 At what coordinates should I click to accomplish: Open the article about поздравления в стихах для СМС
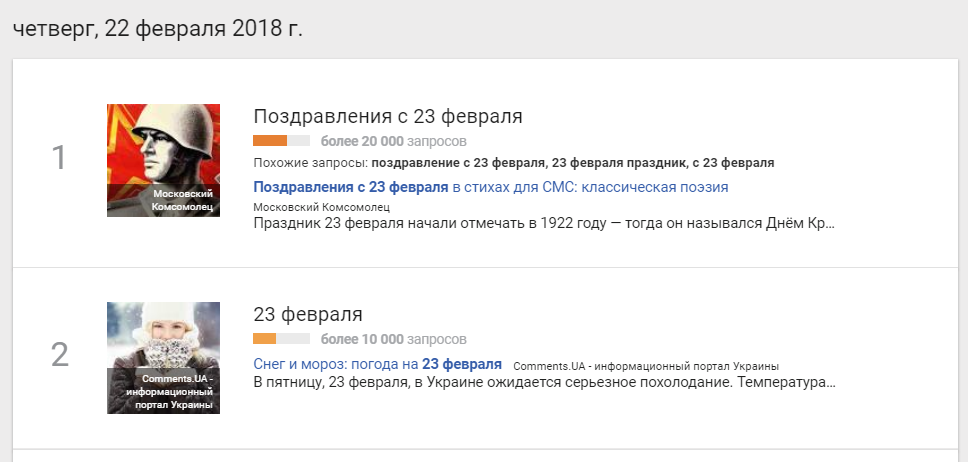pyautogui.click(x=490, y=187)
